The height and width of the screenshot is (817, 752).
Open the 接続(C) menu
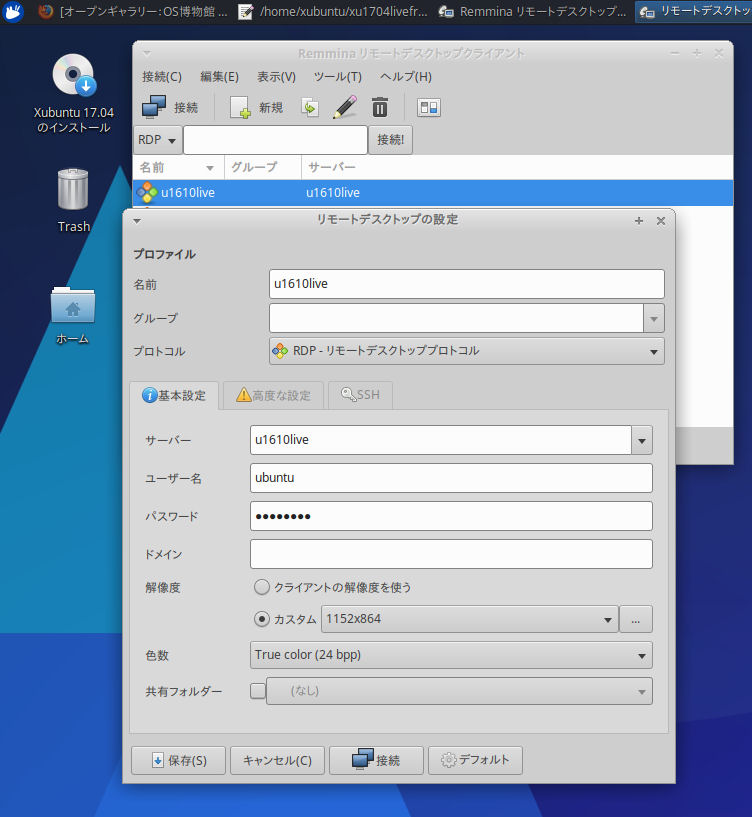(162, 77)
